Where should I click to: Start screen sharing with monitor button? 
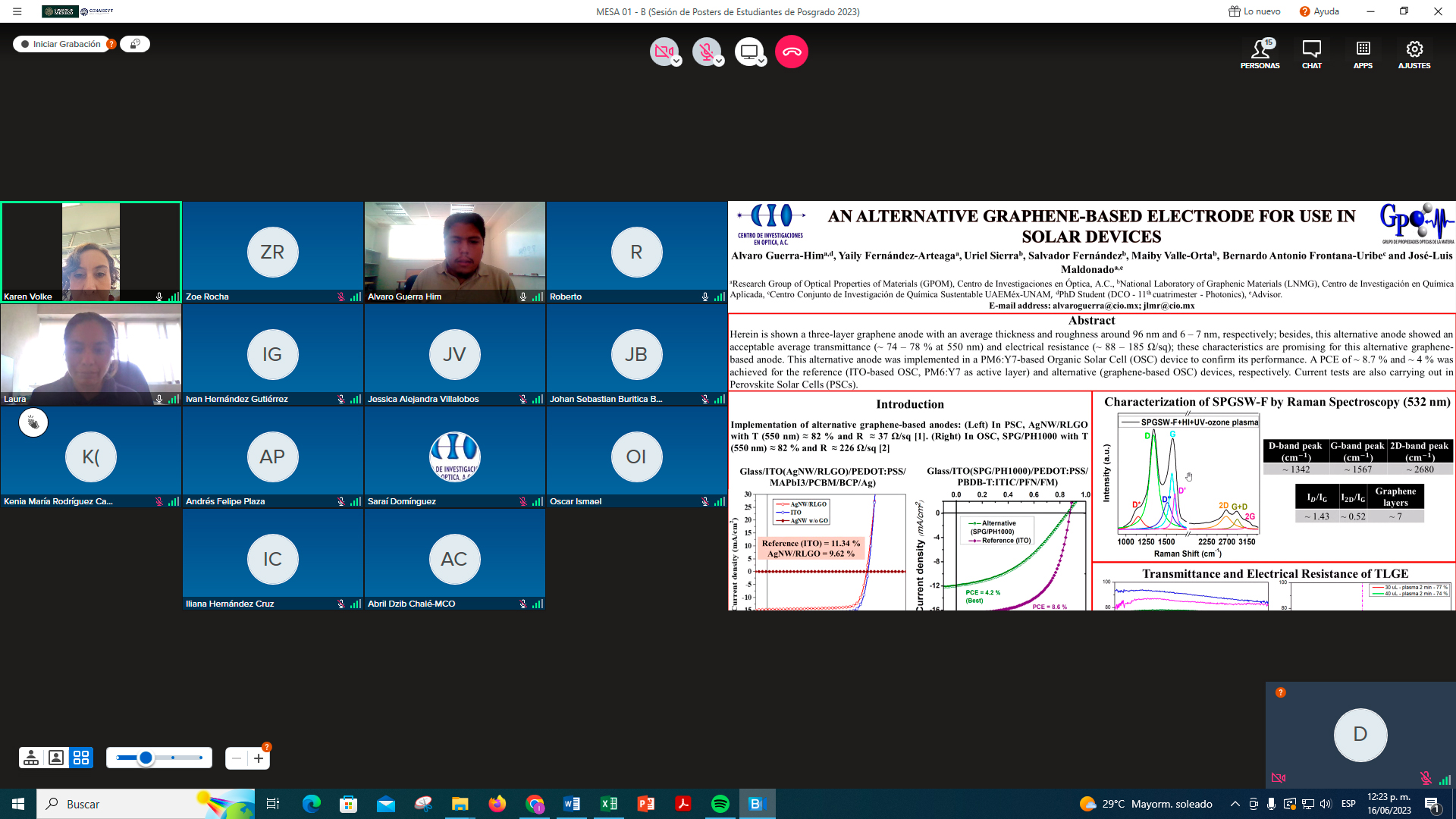pos(748,52)
